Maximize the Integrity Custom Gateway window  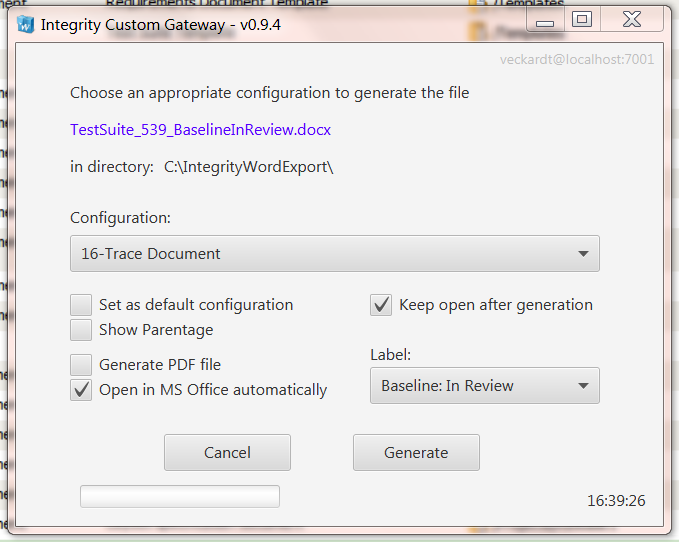pyautogui.click(x=582, y=20)
